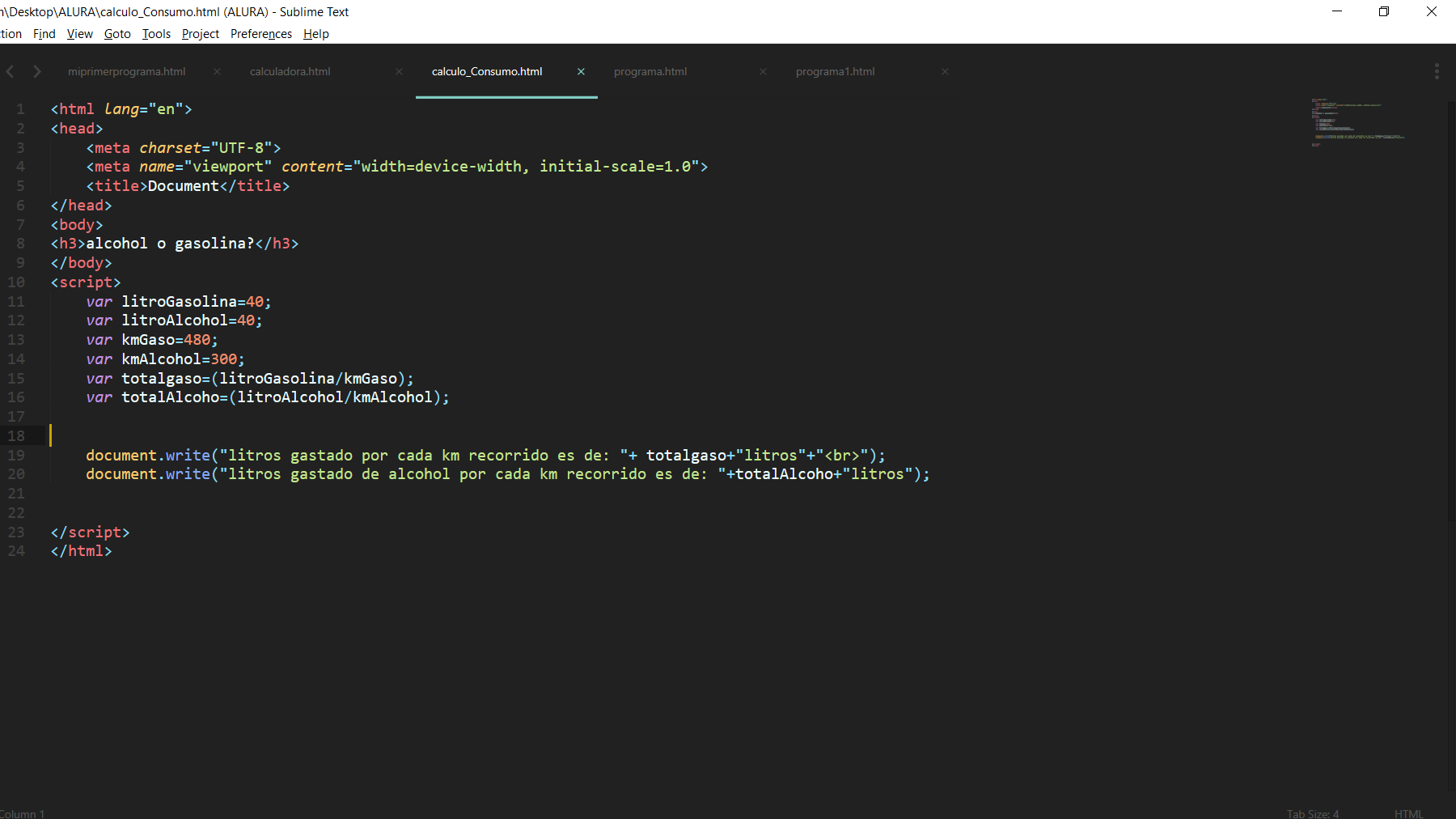
Task: Place cursor on var litroAlcohol=40 line
Action: click(x=175, y=320)
